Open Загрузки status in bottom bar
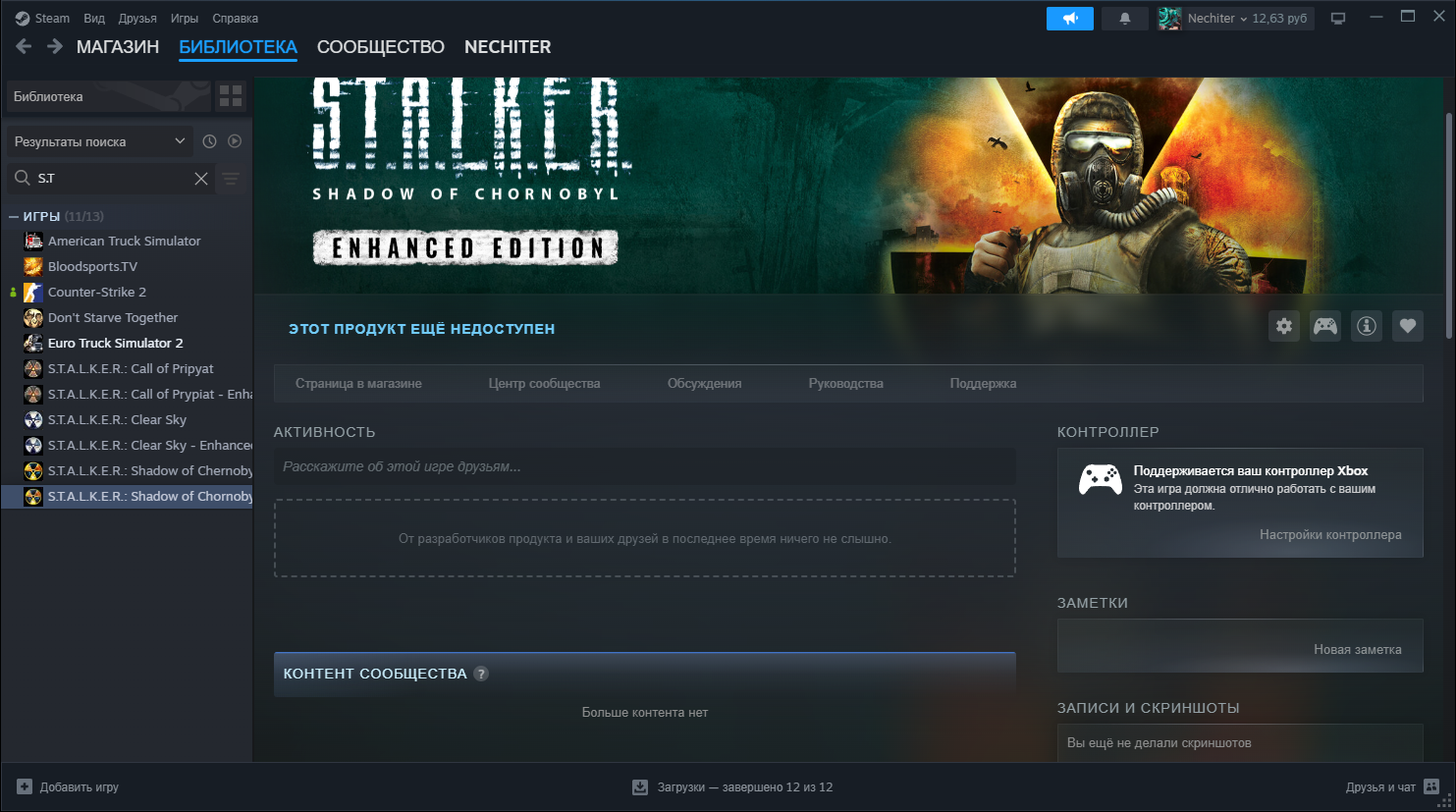Viewport: 1456px width, 812px height. pyautogui.click(x=733, y=787)
